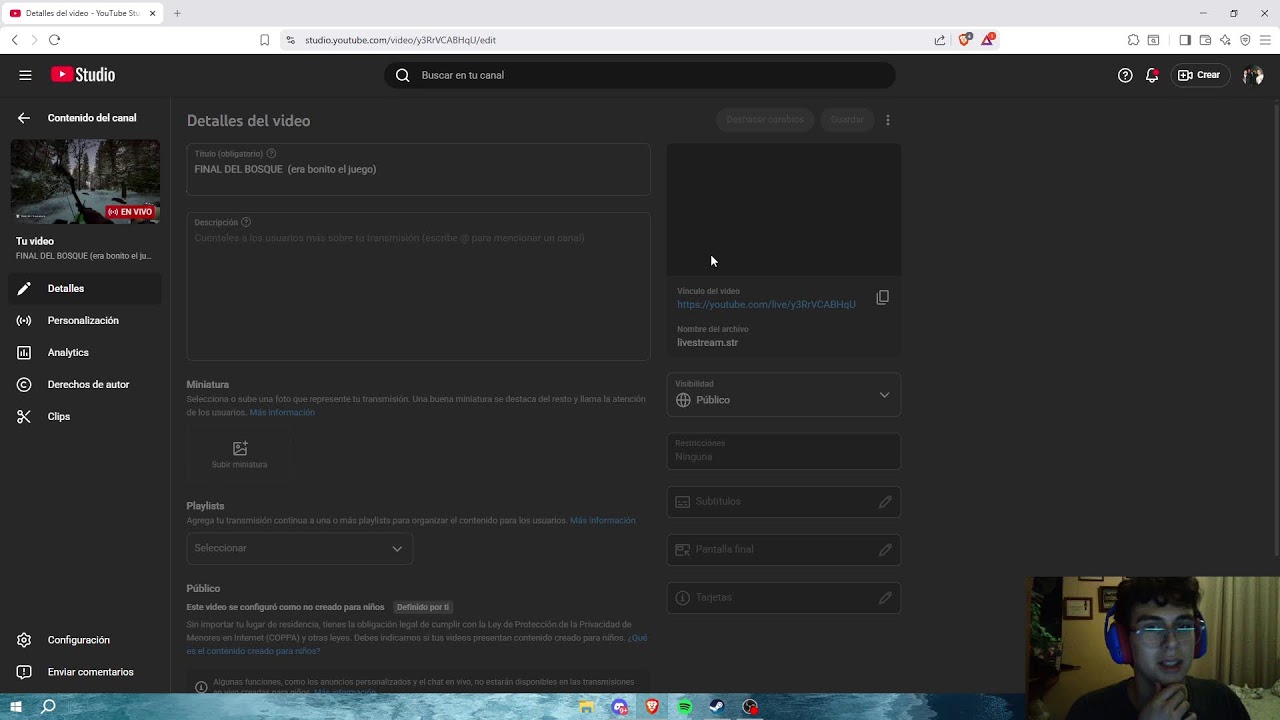Close the Detalles del video tab

[152, 13]
